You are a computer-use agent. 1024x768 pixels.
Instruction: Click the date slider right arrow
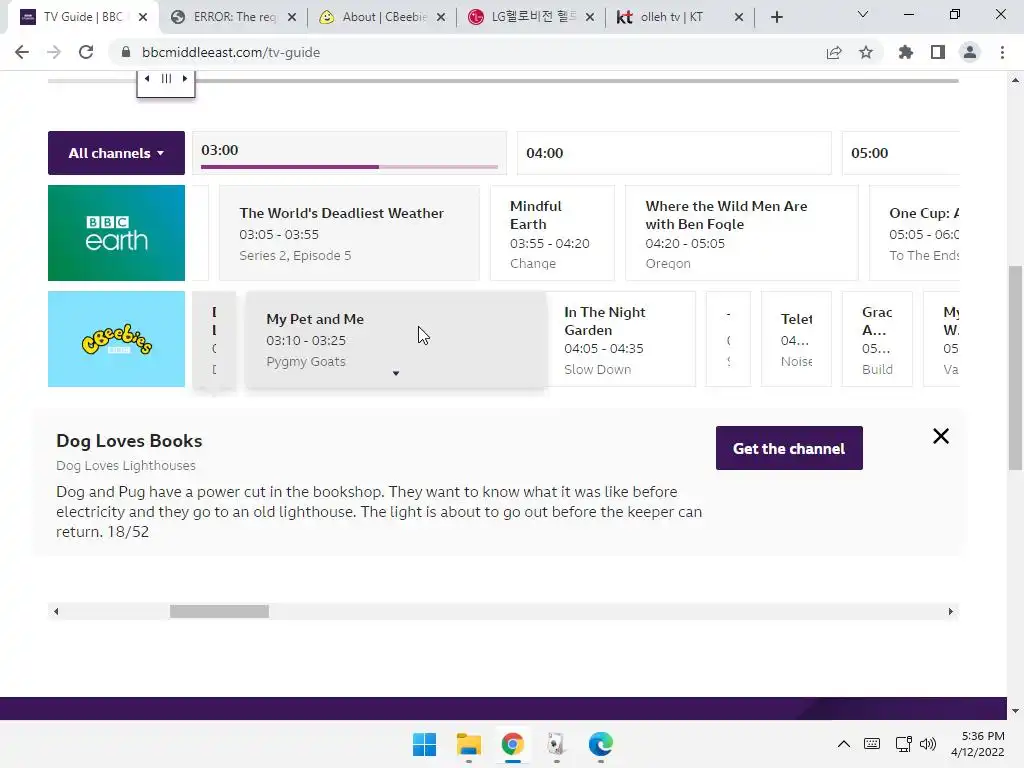coord(185,78)
